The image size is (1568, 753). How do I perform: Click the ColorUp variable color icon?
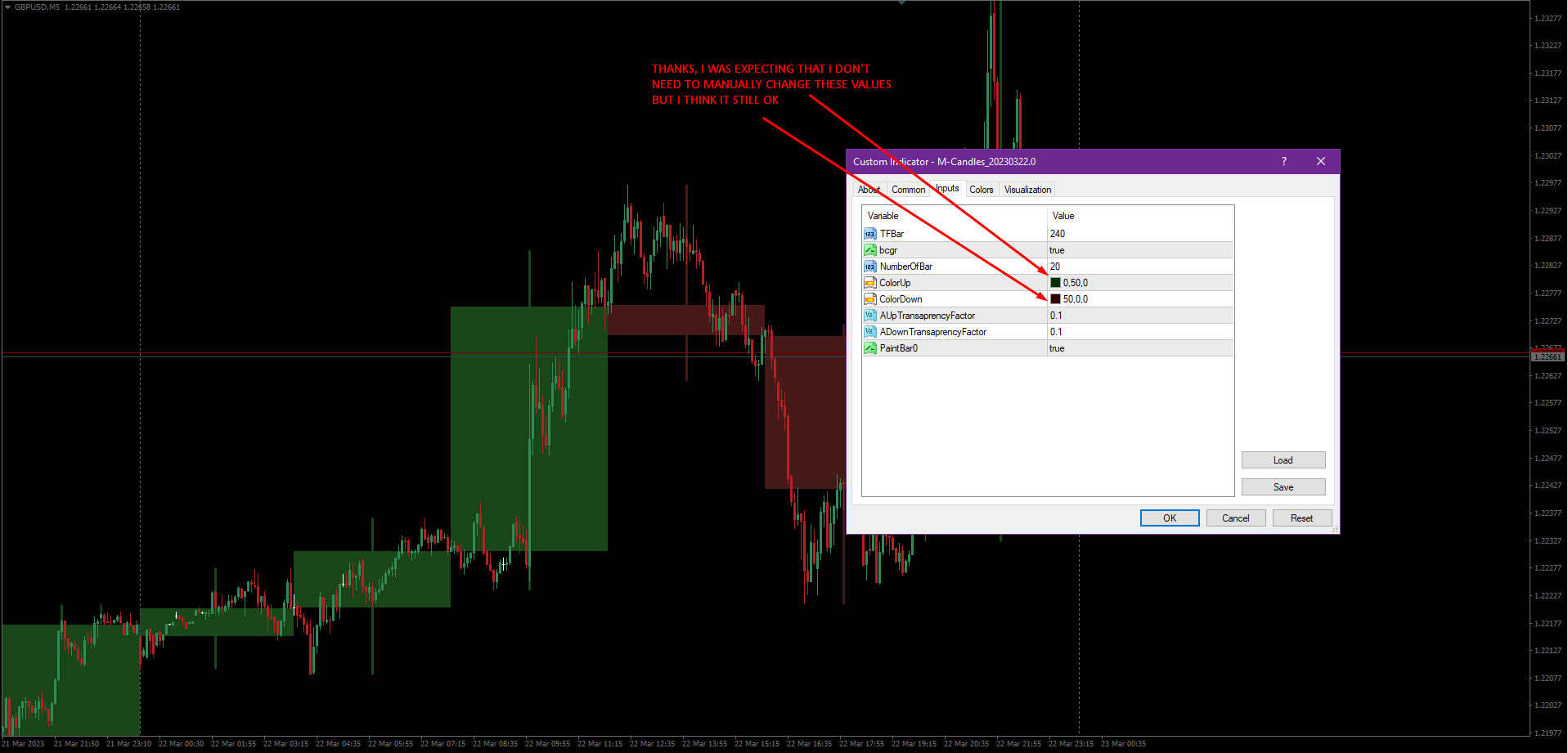click(869, 283)
